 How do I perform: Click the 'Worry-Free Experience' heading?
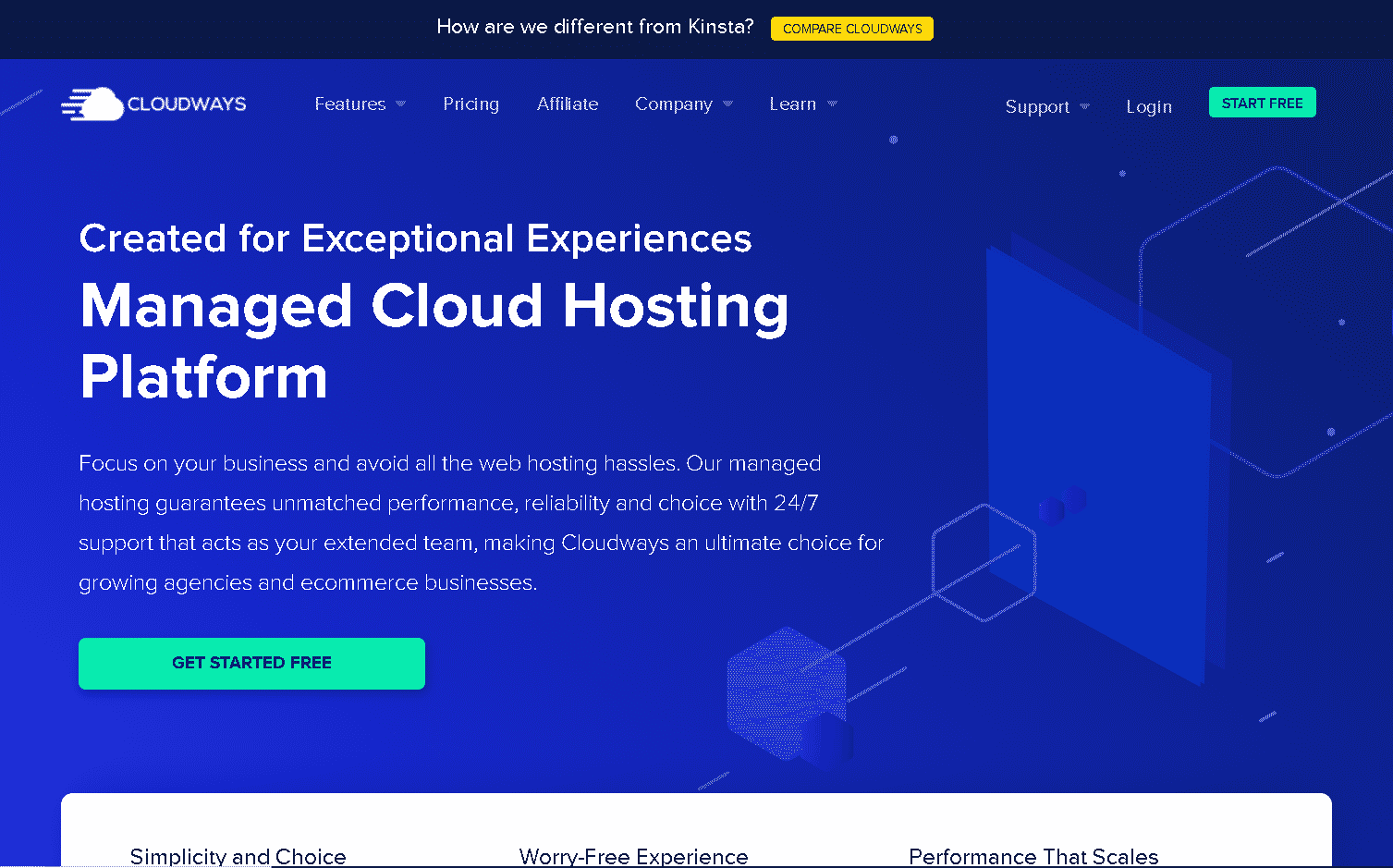coord(634,857)
